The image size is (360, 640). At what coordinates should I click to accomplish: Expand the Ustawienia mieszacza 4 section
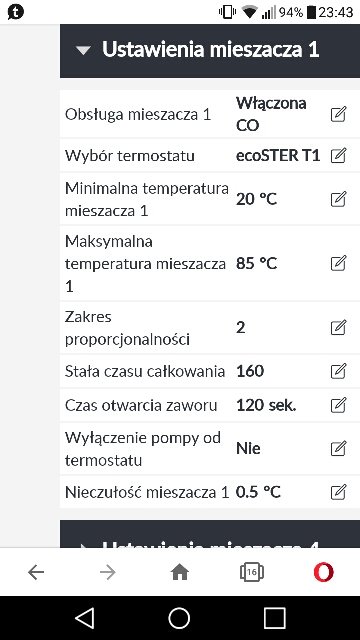coord(210,534)
